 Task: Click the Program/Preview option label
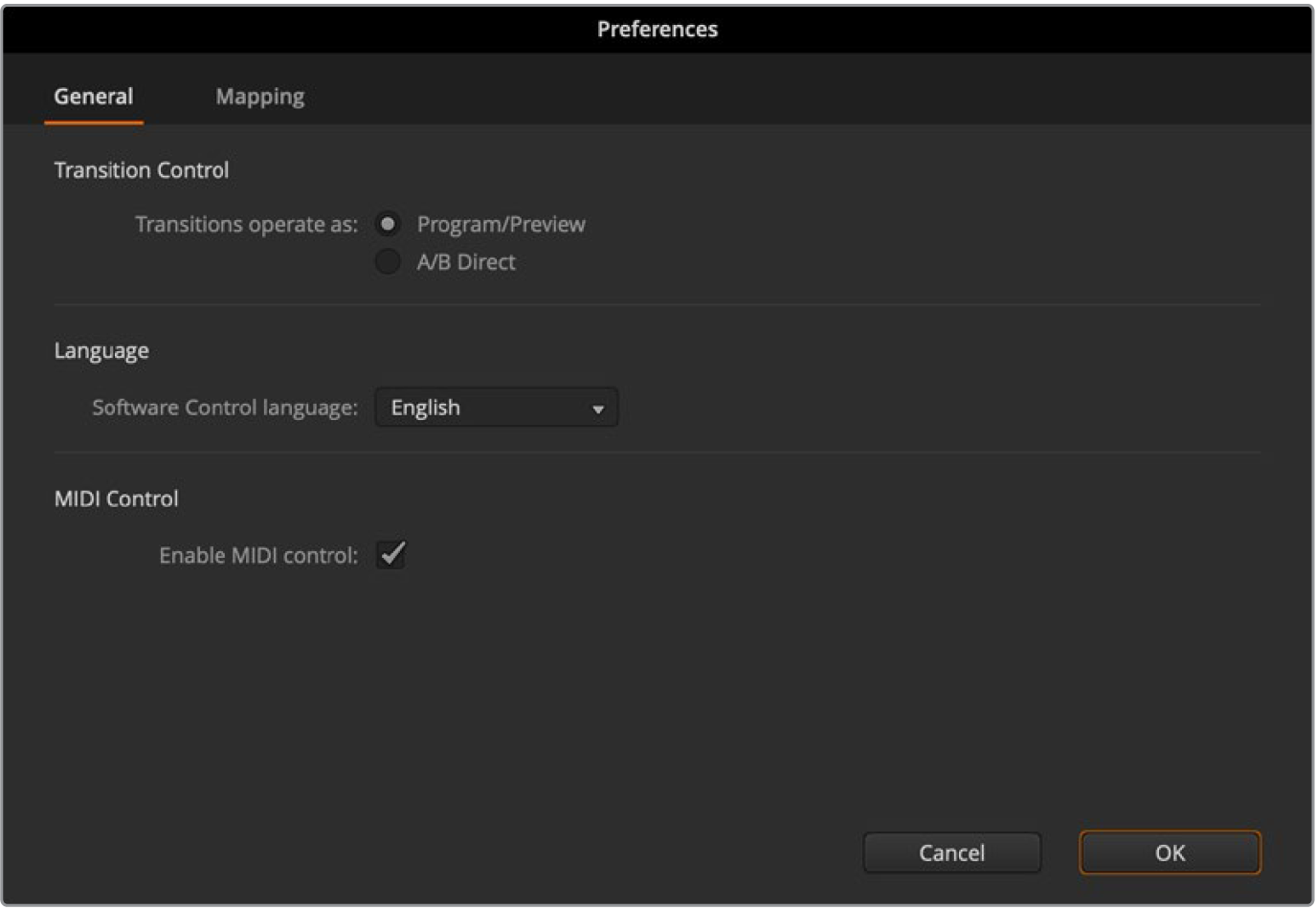pyautogui.click(x=501, y=225)
